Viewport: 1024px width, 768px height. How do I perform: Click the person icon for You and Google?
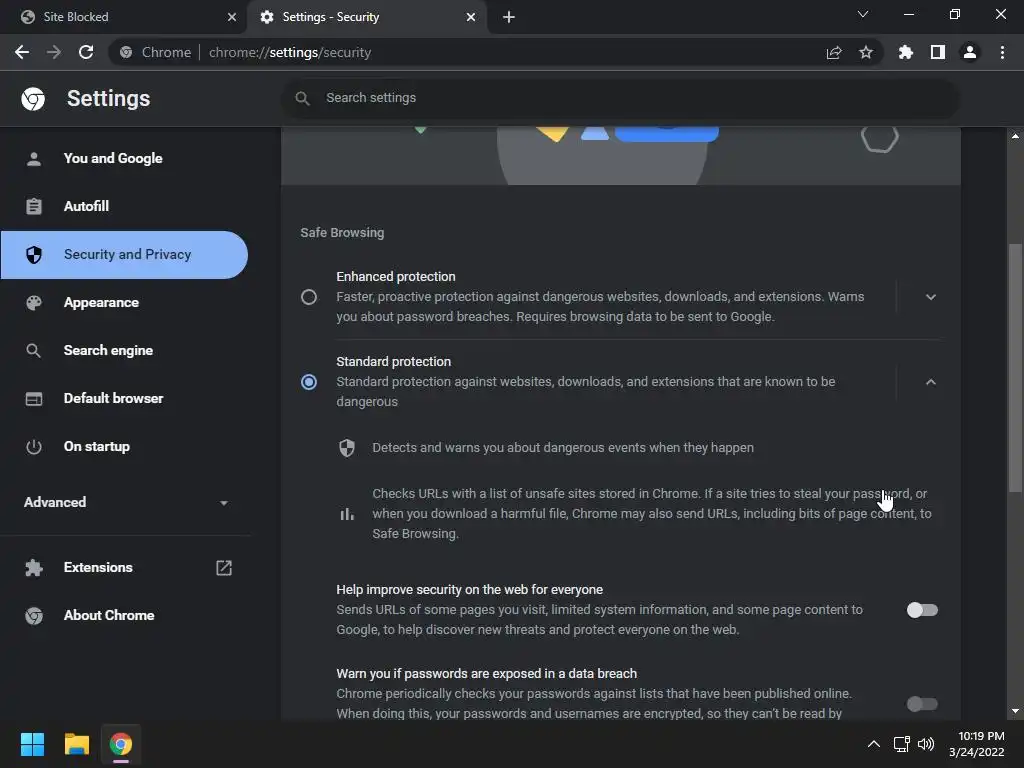click(x=34, y=159)
